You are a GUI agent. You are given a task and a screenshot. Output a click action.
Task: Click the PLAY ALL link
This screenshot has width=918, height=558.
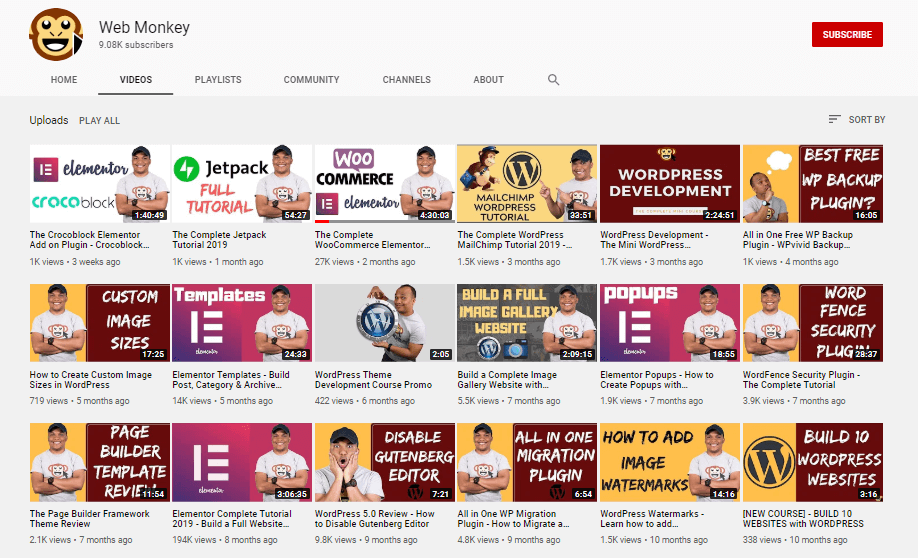point(100,121)
